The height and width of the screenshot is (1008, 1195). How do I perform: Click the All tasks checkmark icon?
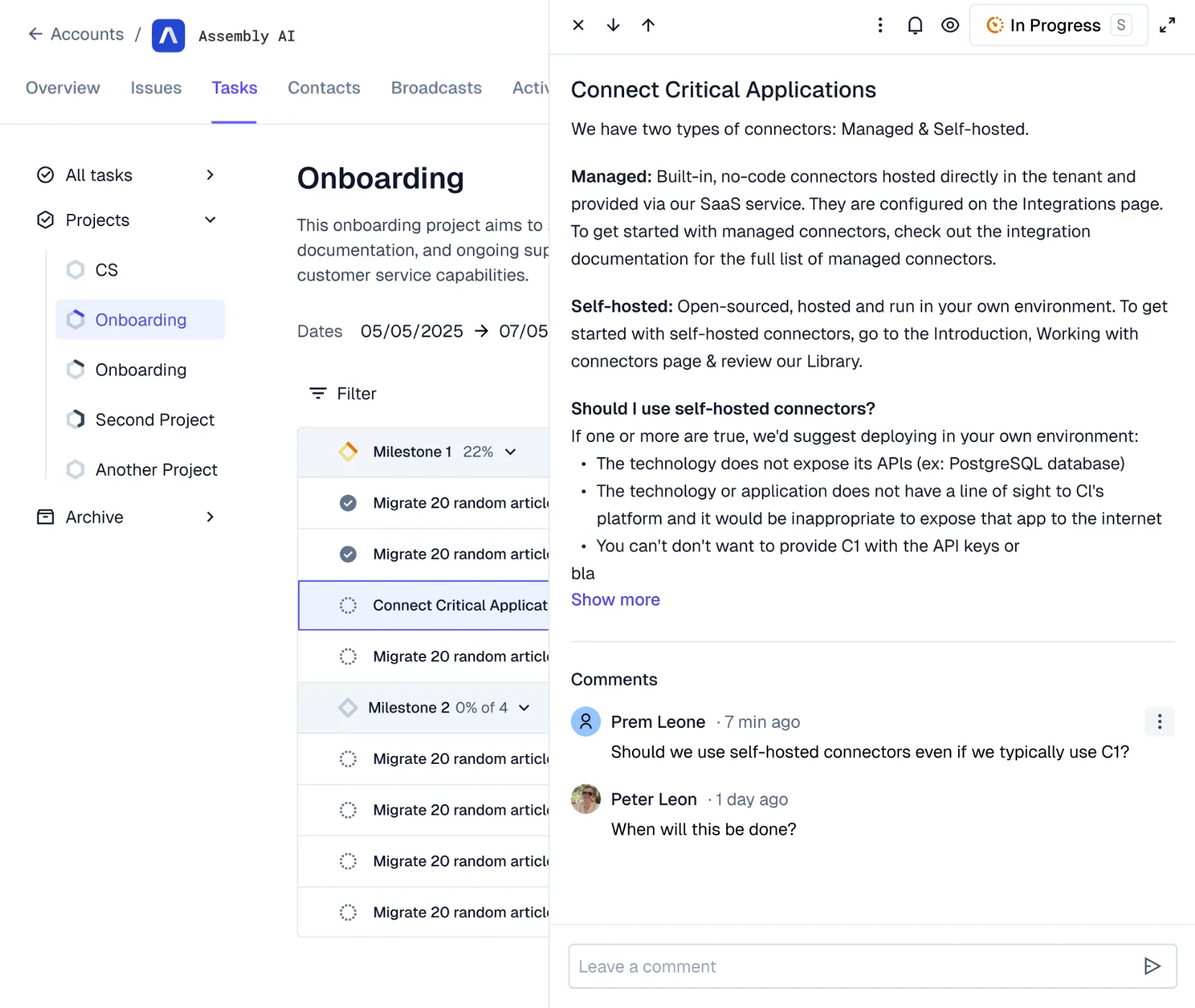tap(45, 175)
